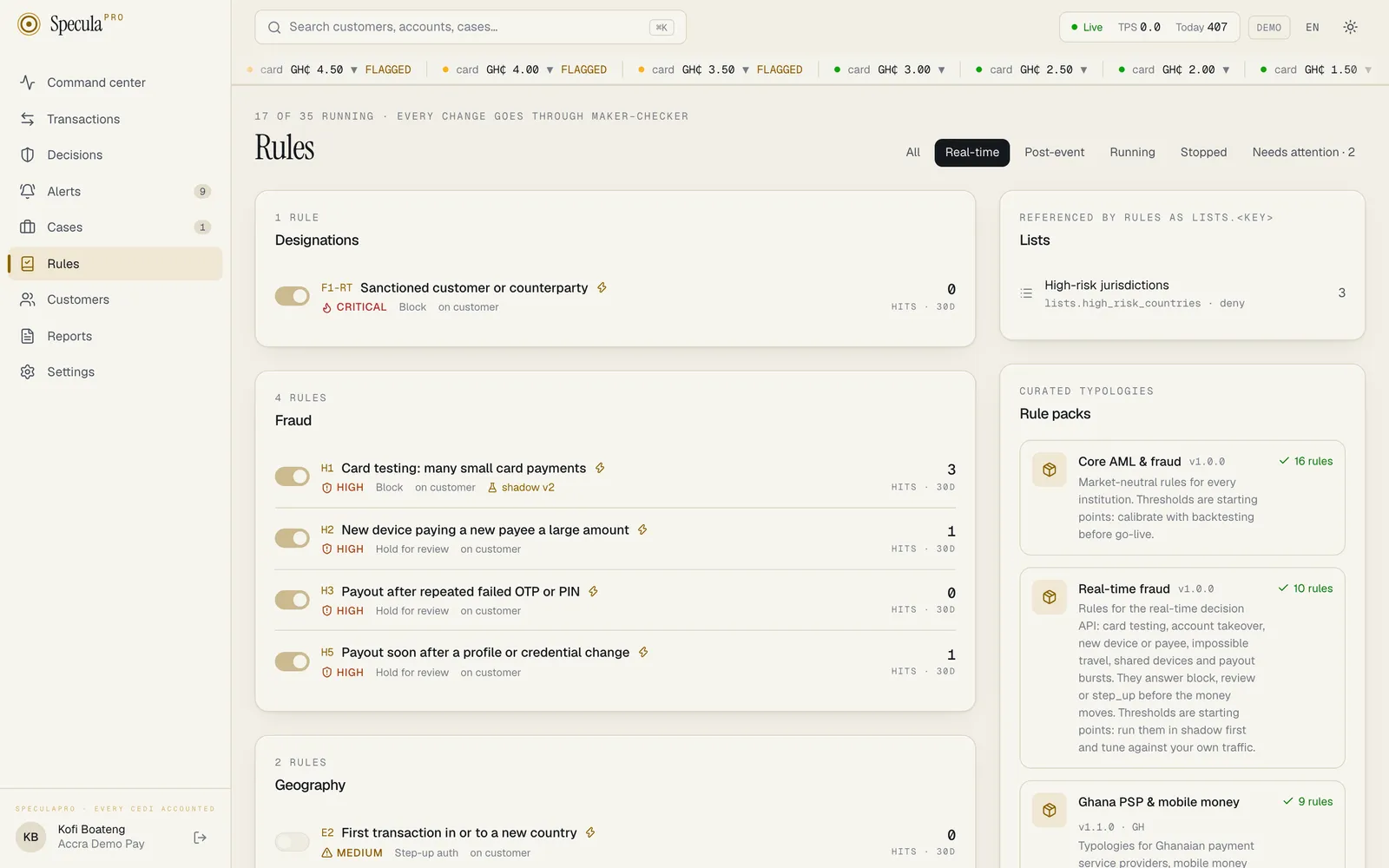
Task: Open the shadow v2 link on Card testing
Action: tap(521, 488)
